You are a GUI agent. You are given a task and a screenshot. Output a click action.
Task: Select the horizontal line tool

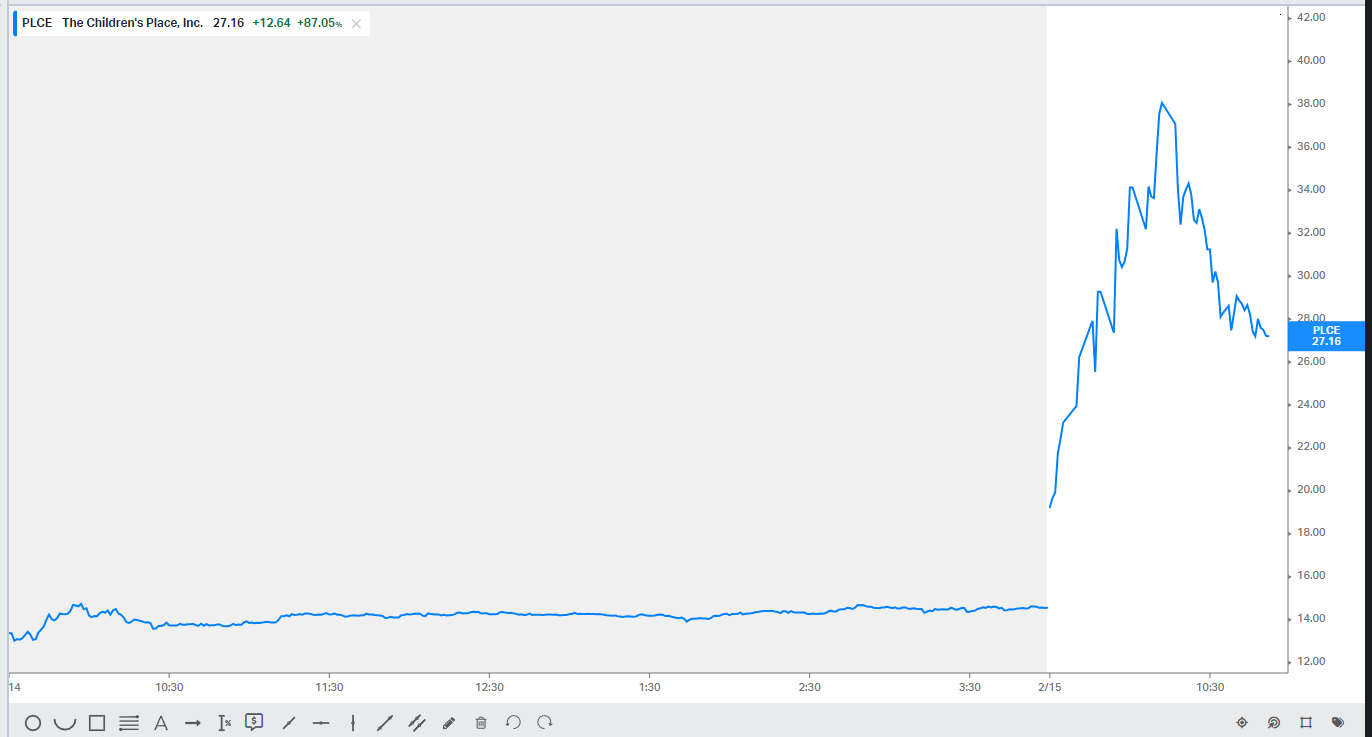321,722
